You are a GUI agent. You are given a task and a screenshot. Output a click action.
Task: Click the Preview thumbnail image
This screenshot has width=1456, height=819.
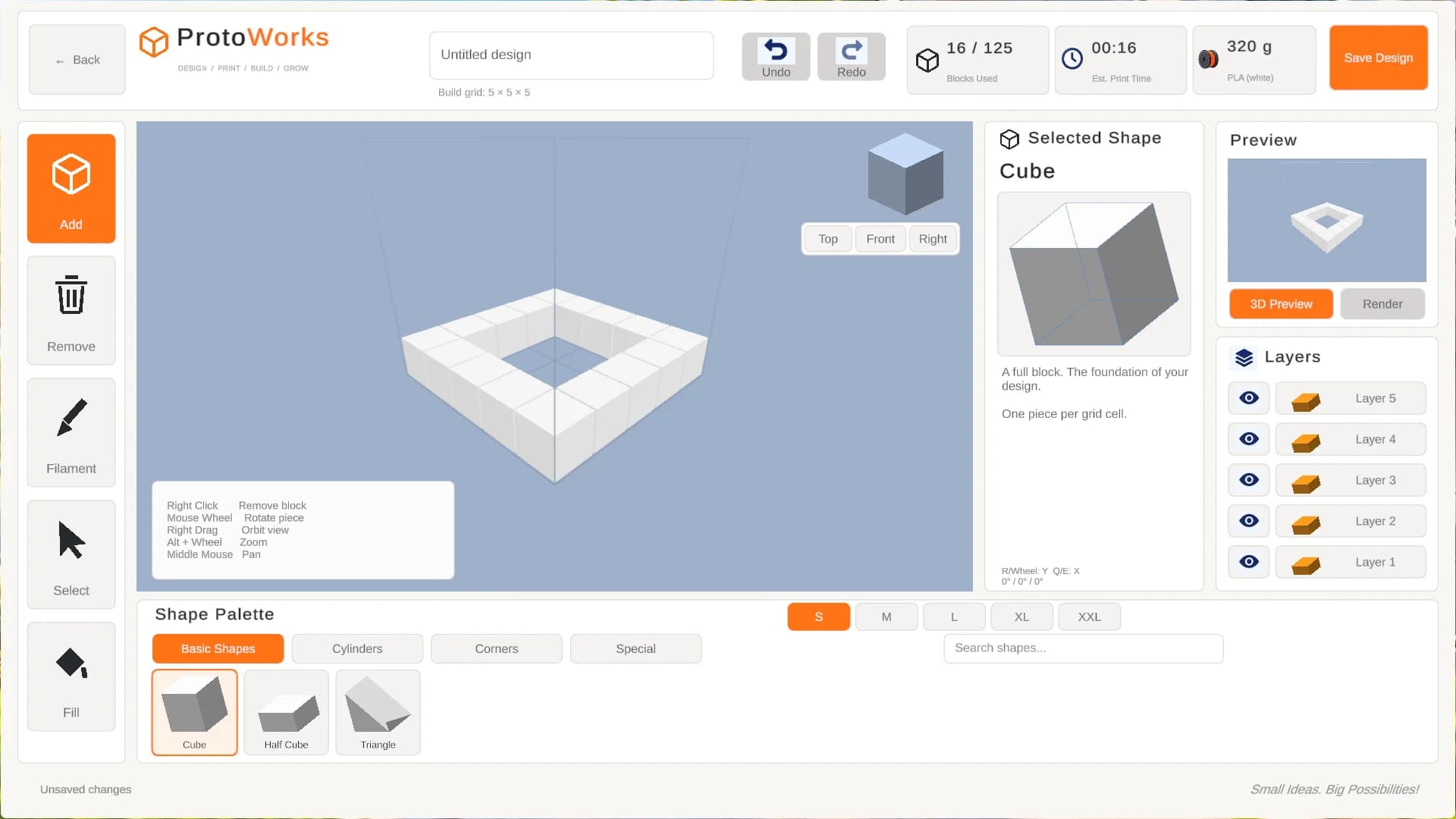(1326, 220)
